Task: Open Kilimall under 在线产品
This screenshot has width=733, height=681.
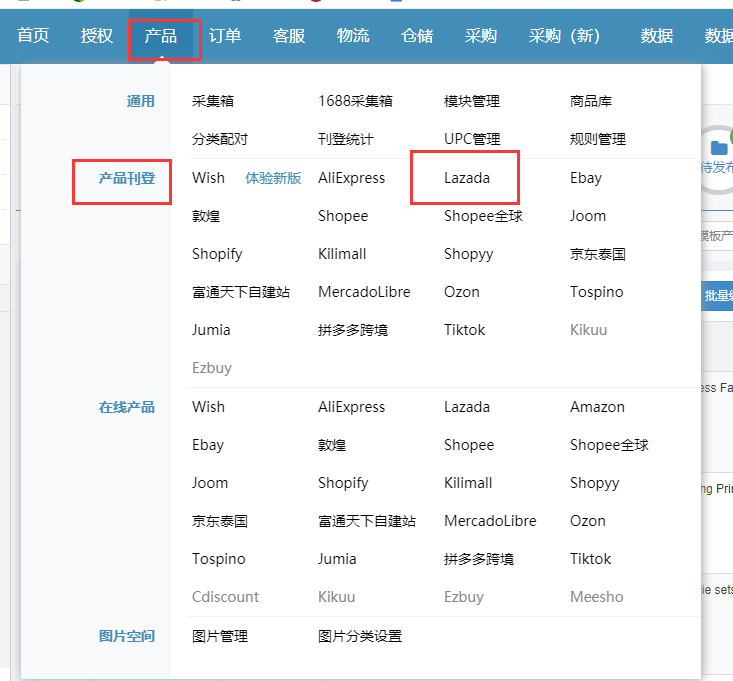Action: (x=468, y=483)
